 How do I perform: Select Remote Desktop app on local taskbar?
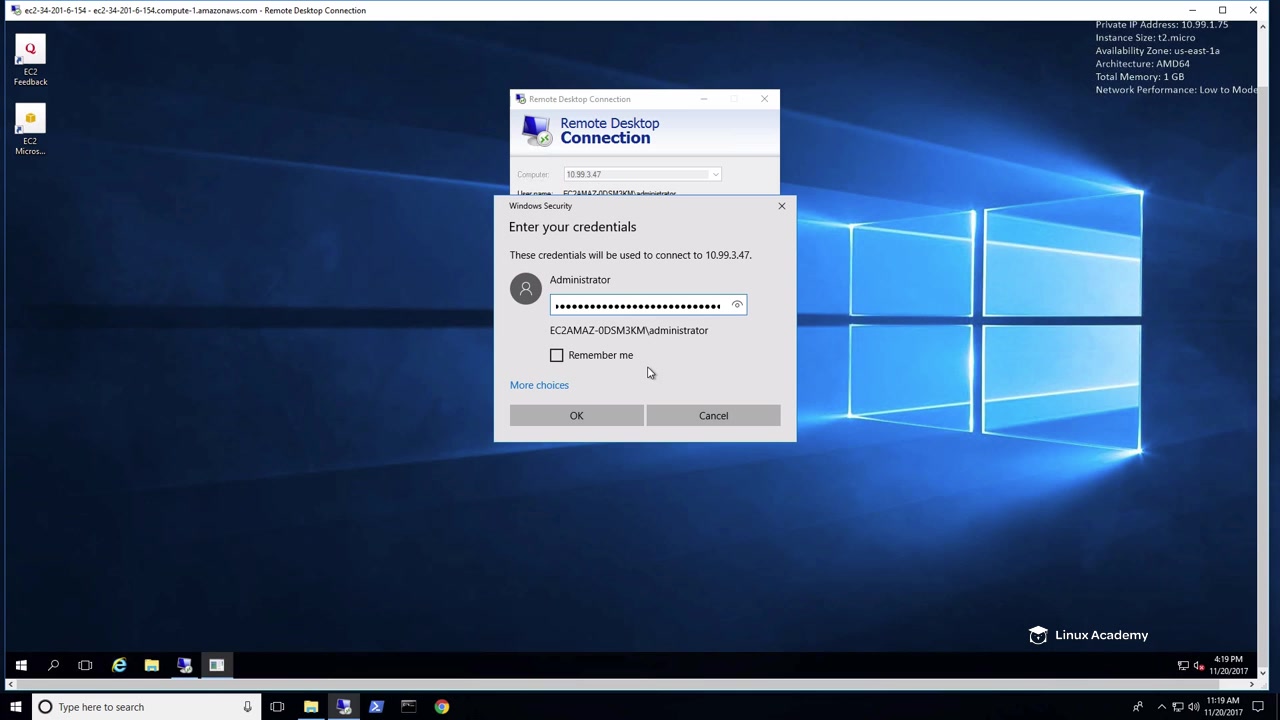tap(343, 707)
